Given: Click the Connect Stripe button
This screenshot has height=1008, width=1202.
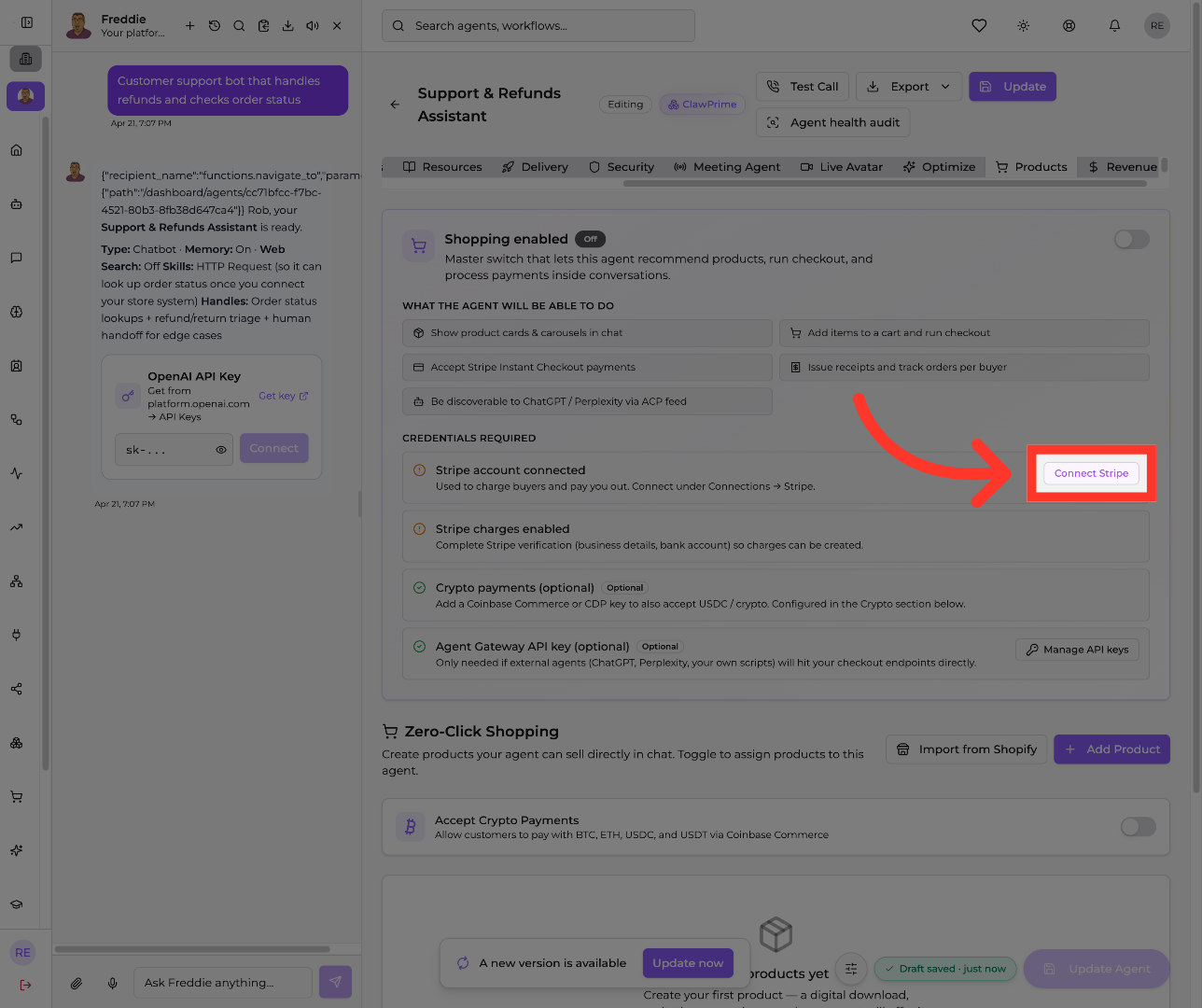Looking at the screenshot, I should pyautogui.click(x=1091, y=473).
